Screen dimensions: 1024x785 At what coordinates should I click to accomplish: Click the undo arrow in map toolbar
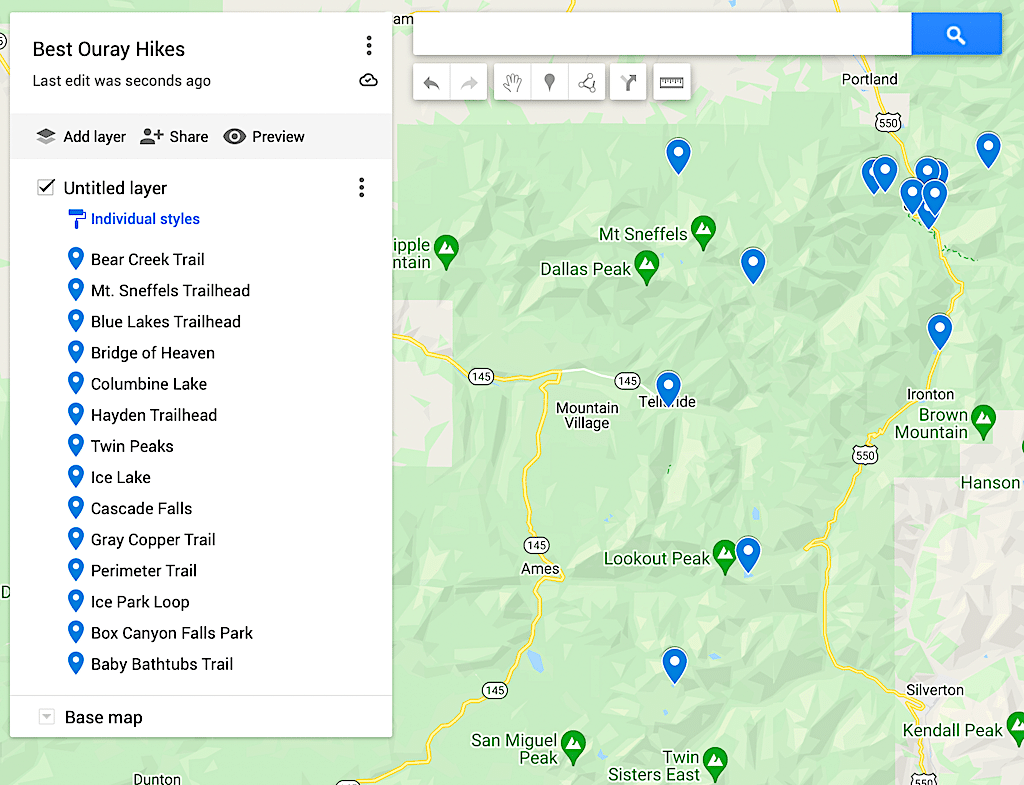click(x=432, y=83)
